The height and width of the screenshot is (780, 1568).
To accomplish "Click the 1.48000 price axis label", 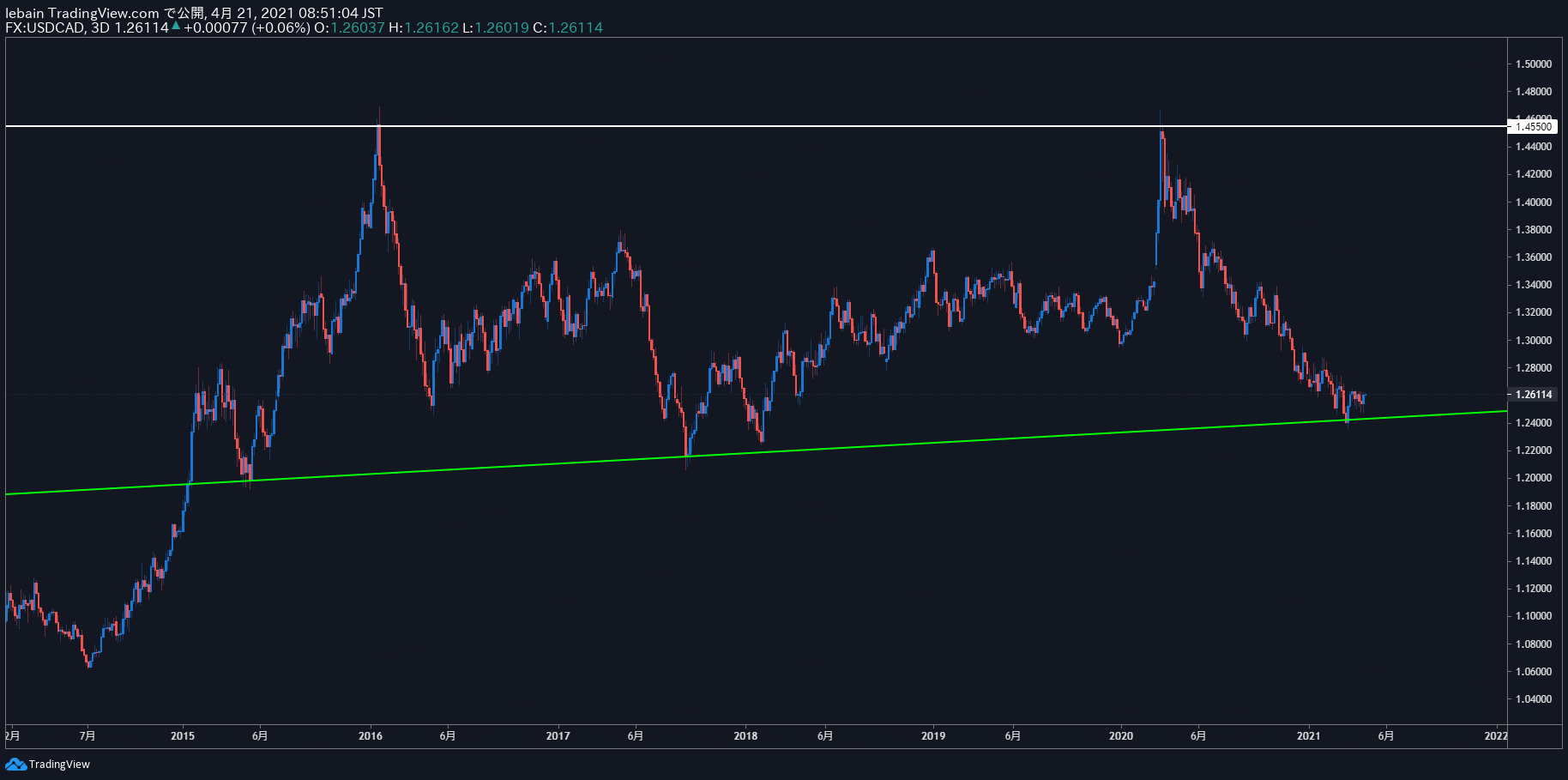I will (1534, 92).
